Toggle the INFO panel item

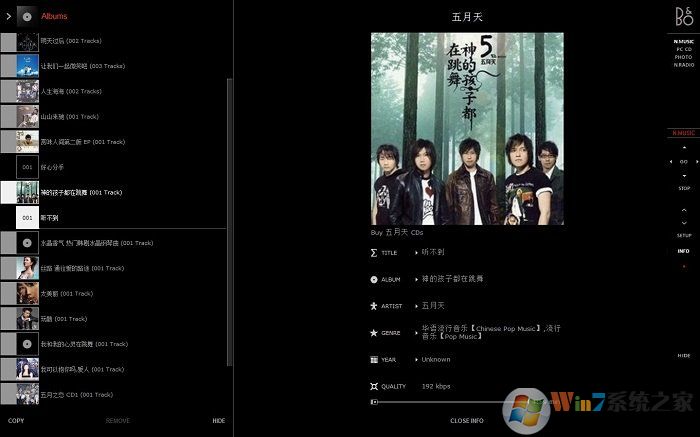pyautogui.click(x=684, y=251)
